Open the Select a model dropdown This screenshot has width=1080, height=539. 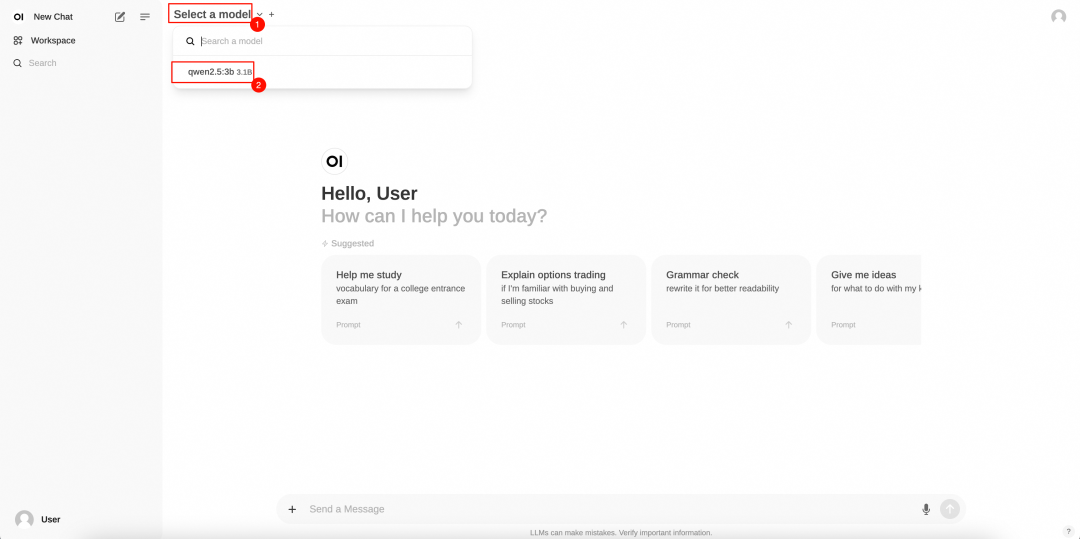click(x=212, y=14)
